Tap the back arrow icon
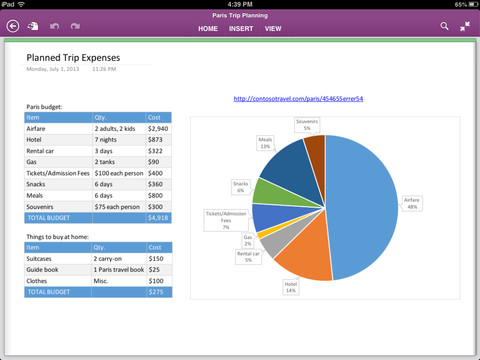The image size is (480, 360). (13, 26)
